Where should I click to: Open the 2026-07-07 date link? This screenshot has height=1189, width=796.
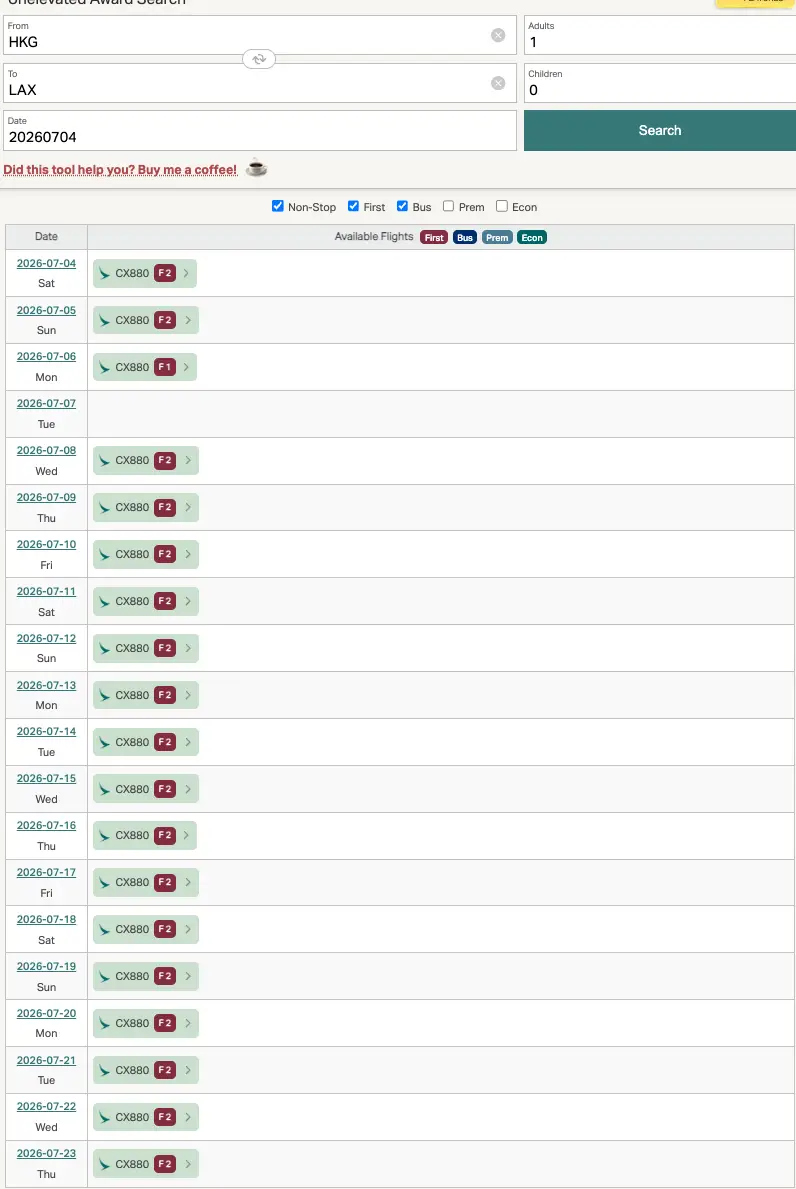(46, 403)
